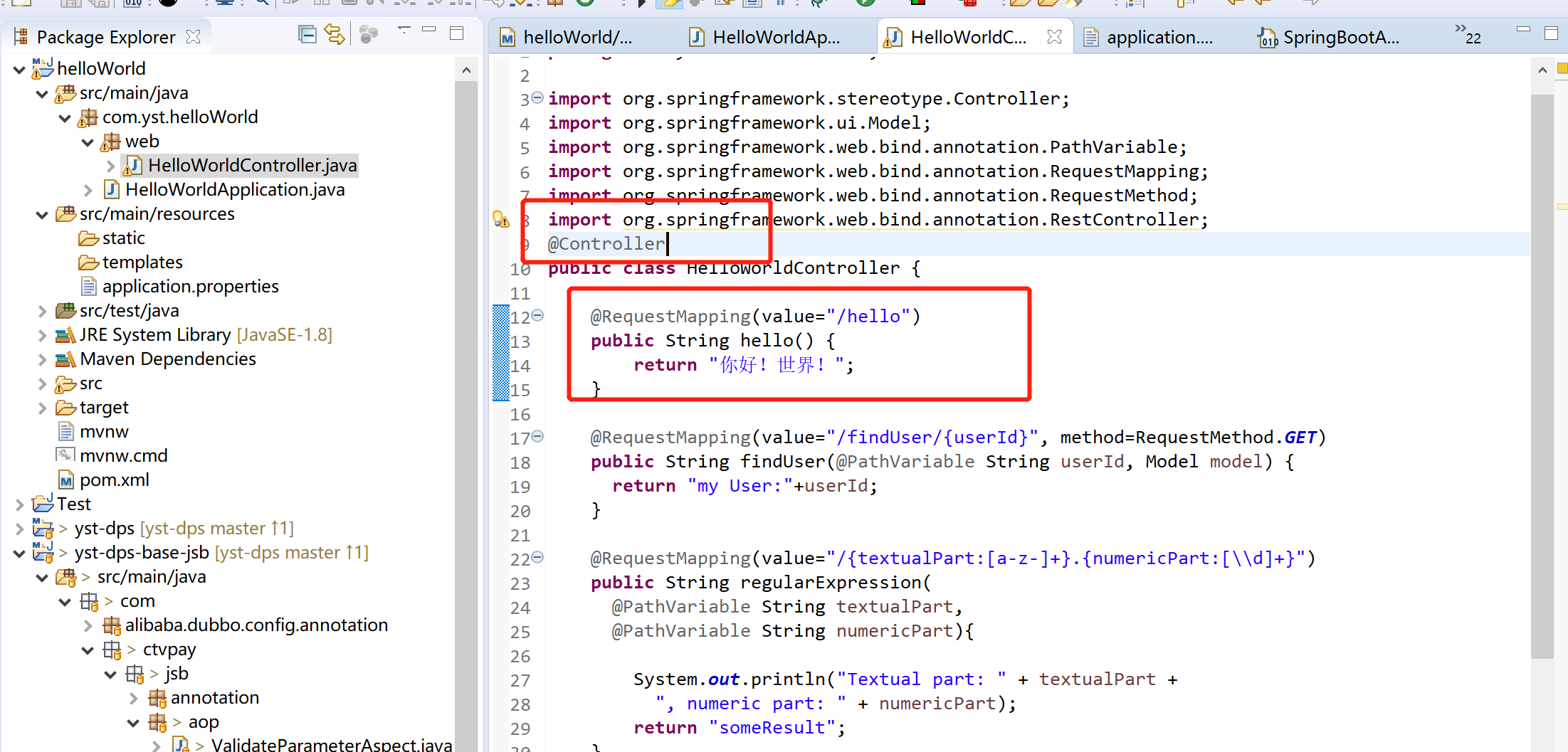Expand the Test project
The height and width of the screenshot is (752, 1568).
click(x=19, y=505)
